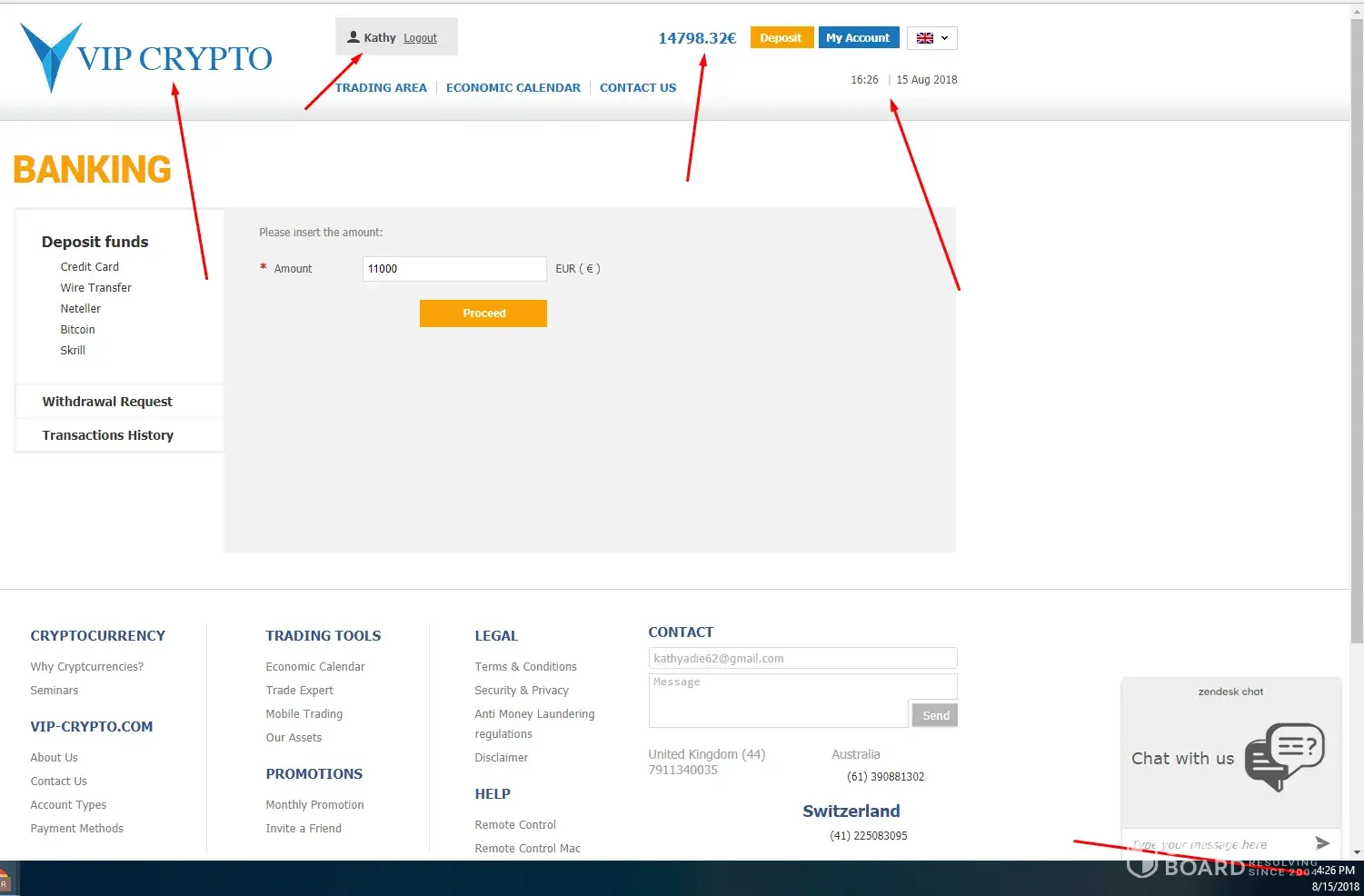This screenshot has width=1364, height=896.
Task: Choose Bitcoin deposit option
Action: tap(77, 330)
